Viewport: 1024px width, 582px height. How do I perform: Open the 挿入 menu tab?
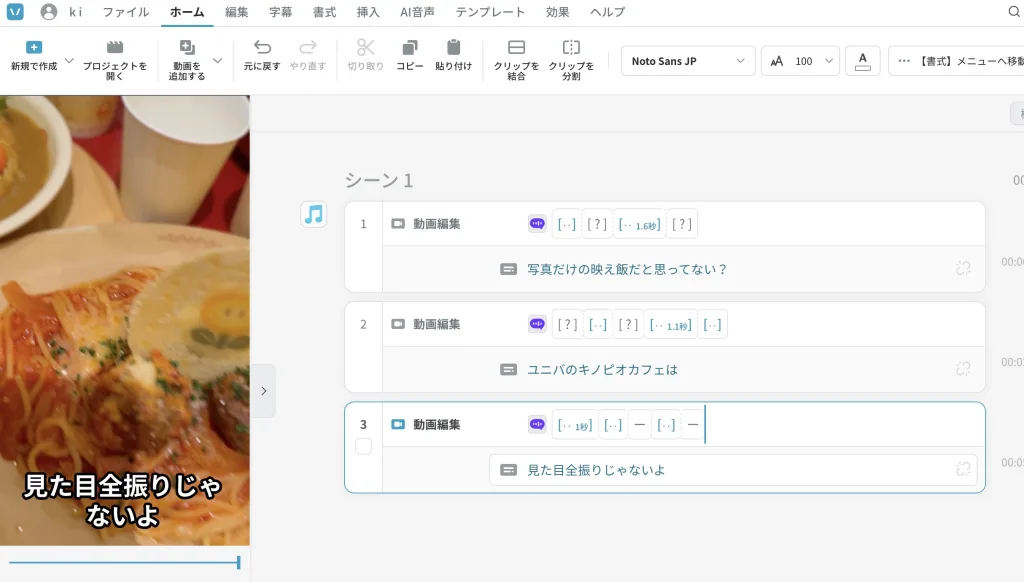click(368, 12)
